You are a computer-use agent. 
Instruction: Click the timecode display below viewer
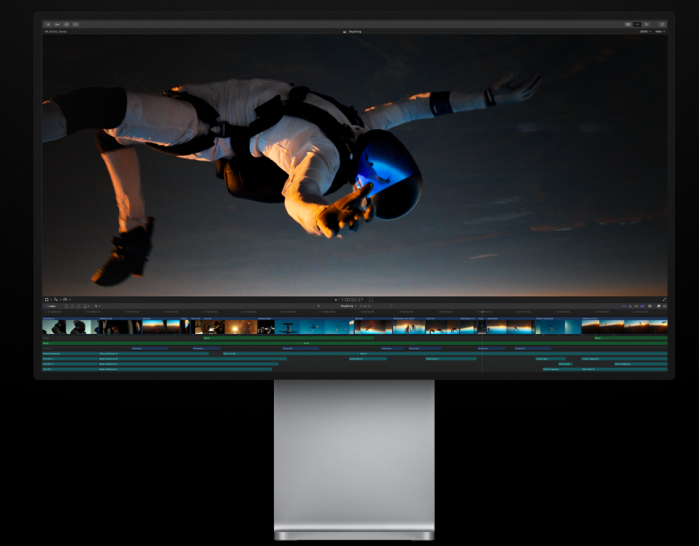(x=353, y=299)
